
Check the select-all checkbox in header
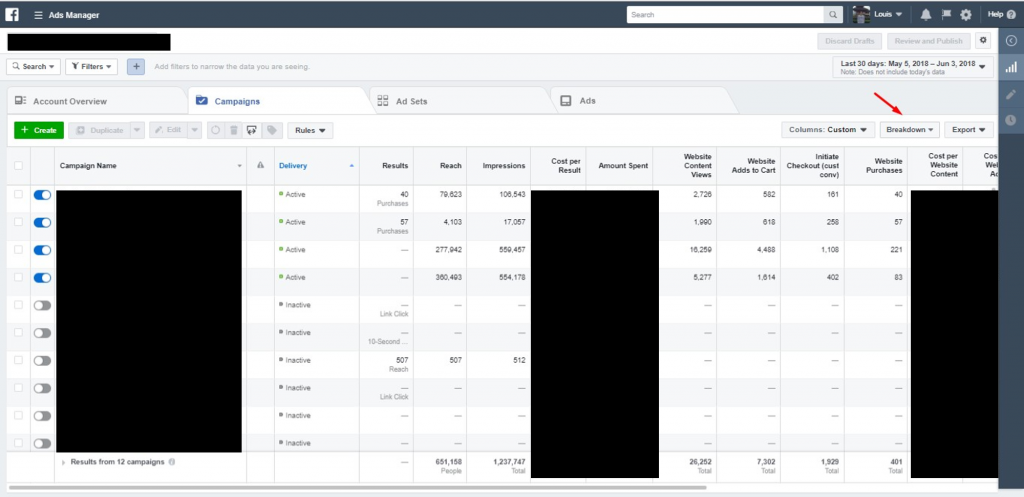pos(18,165)
